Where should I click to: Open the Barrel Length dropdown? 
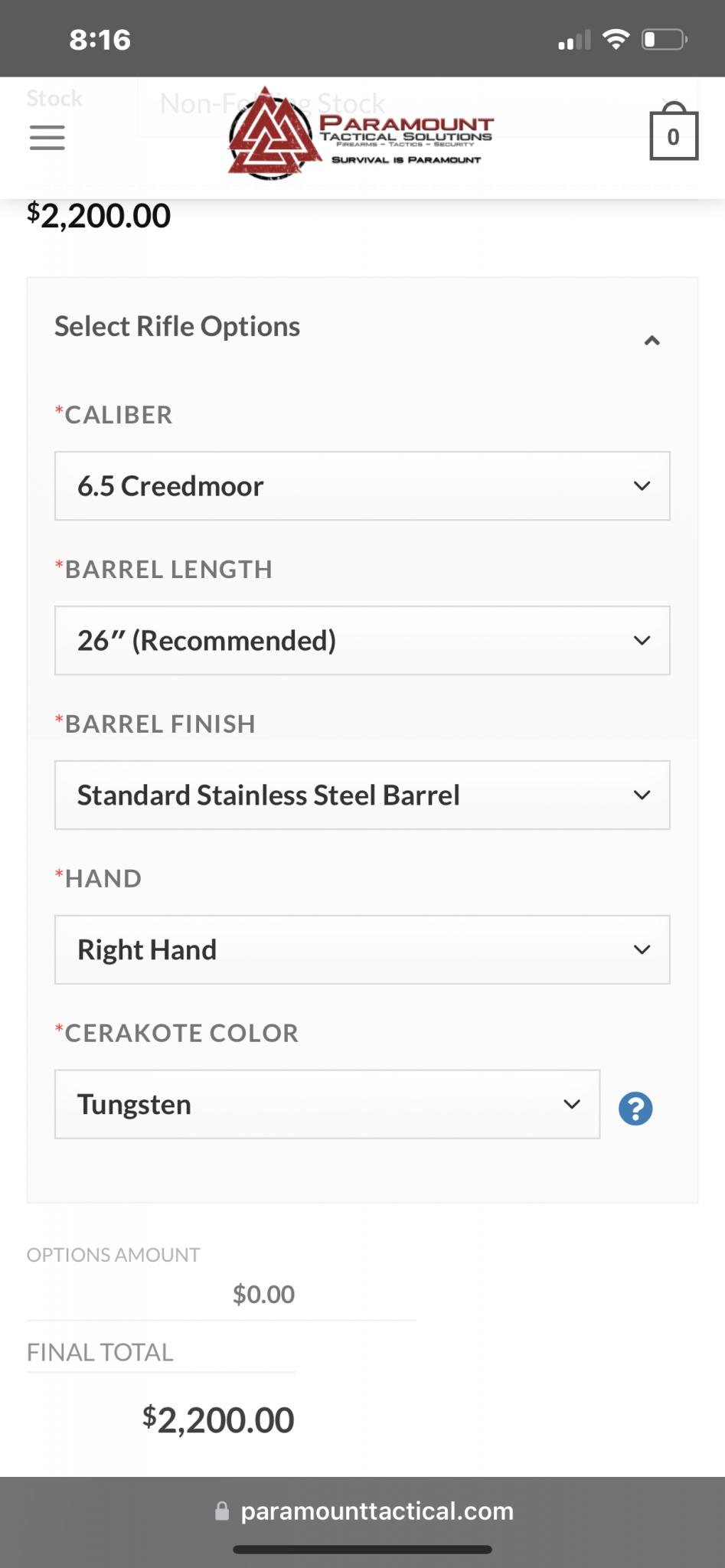coord(362,641)
